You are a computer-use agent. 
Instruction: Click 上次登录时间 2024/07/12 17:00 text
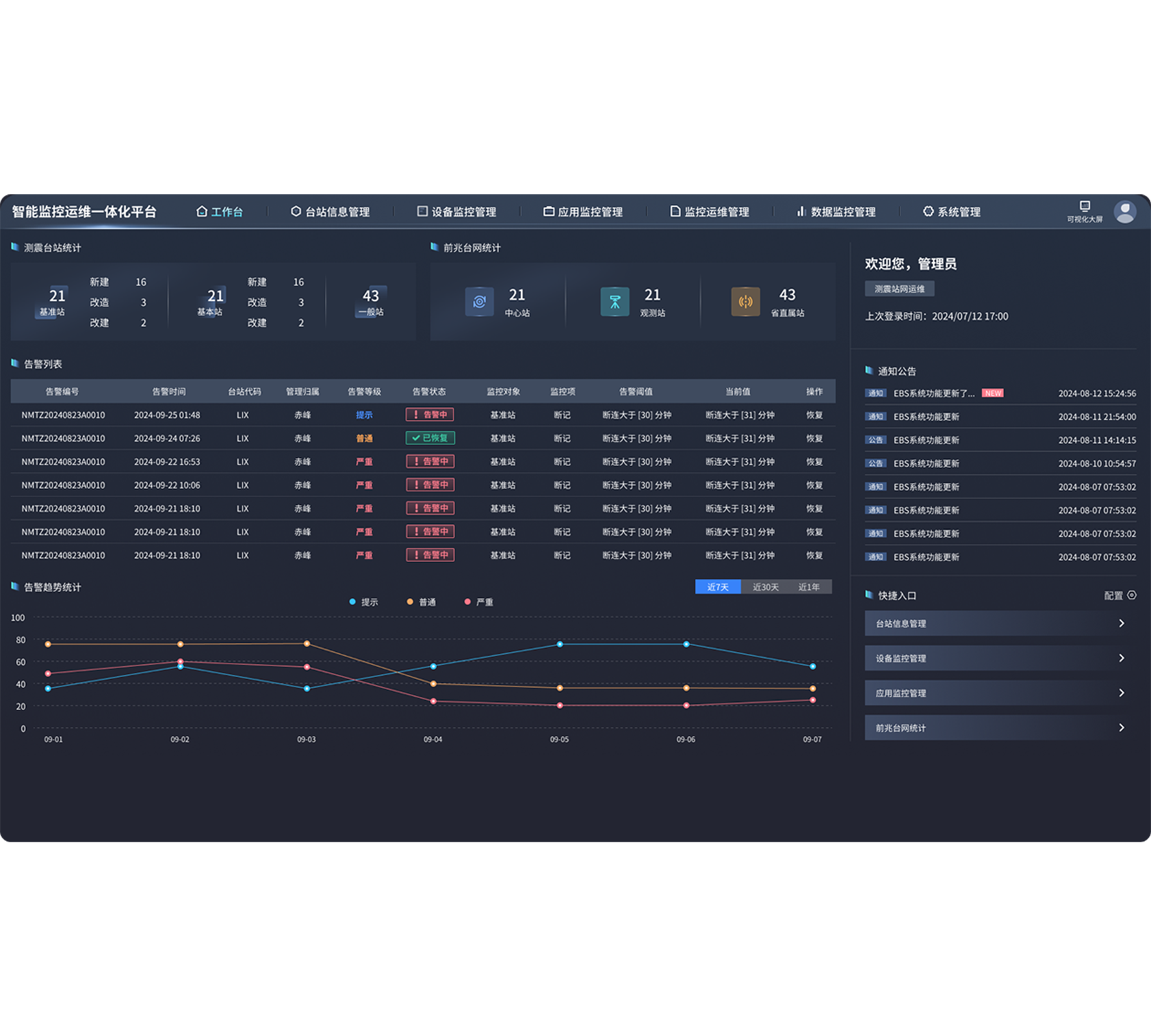pyautogui.click(x=937, y=317)
